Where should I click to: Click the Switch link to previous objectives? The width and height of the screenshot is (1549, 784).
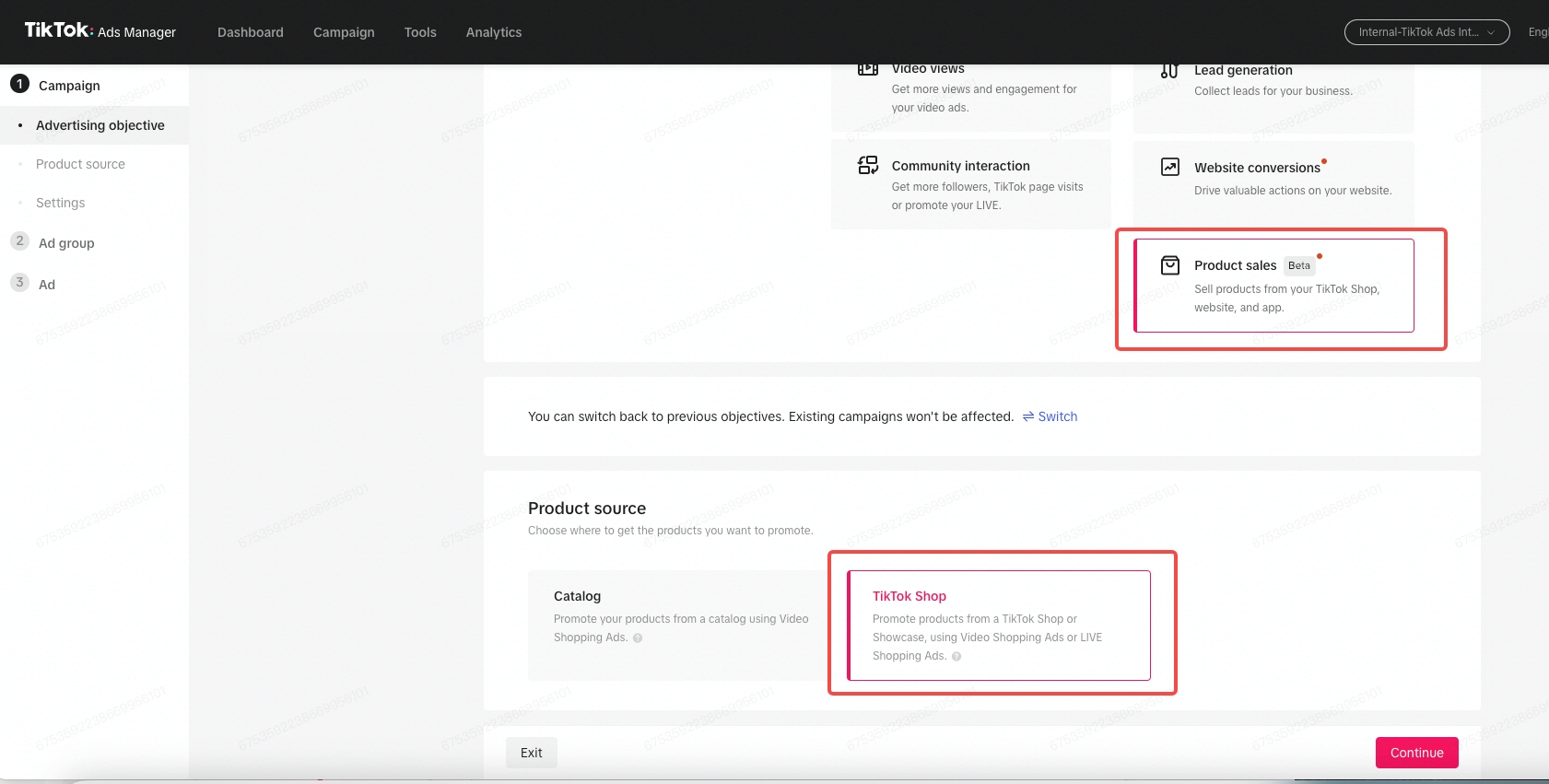pyautogui.click(x=1050, y=416)
